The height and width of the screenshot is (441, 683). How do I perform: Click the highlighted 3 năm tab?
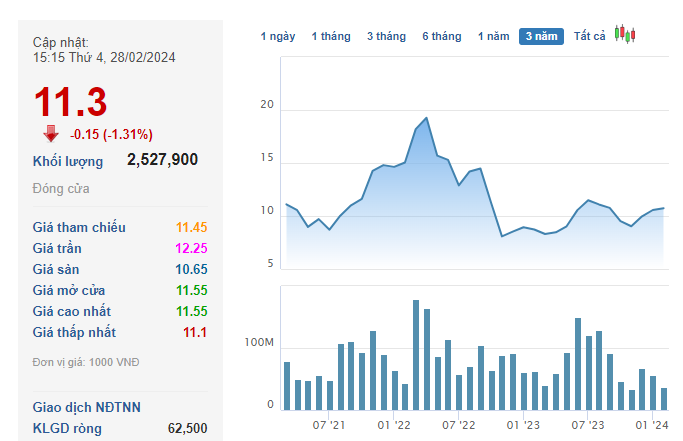(541, 37)
